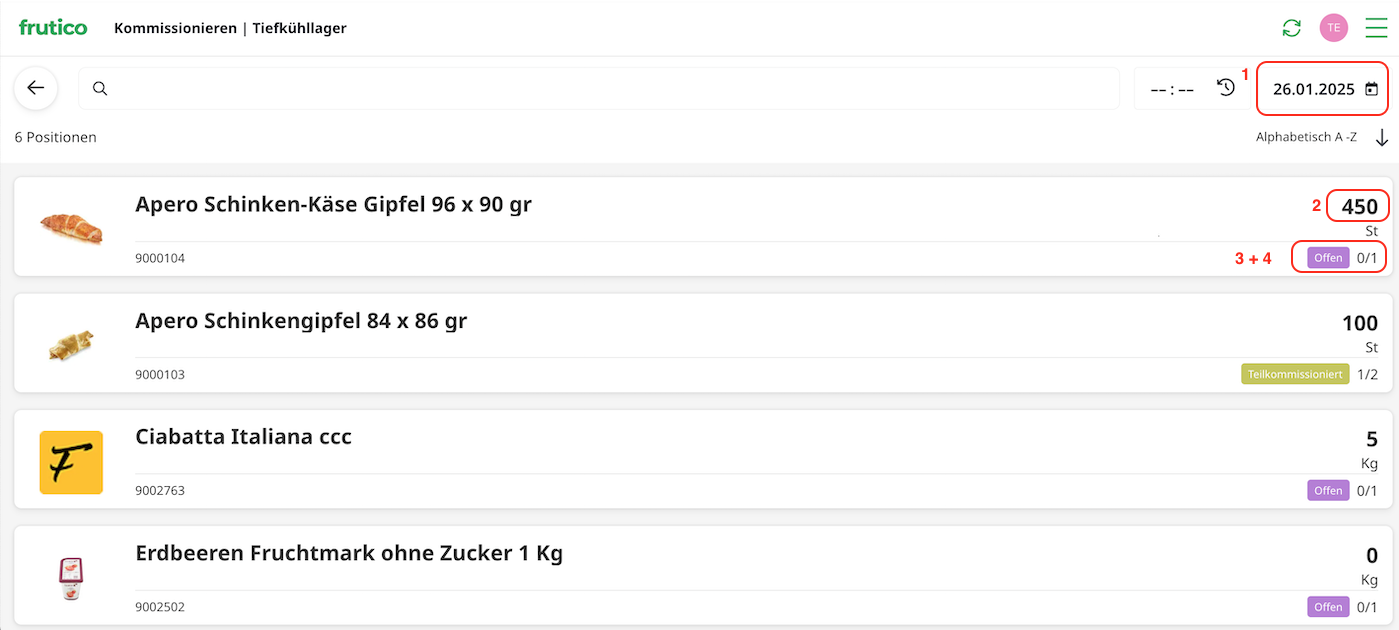
Task: Go back with the arrow button
Action: point(36,88)
